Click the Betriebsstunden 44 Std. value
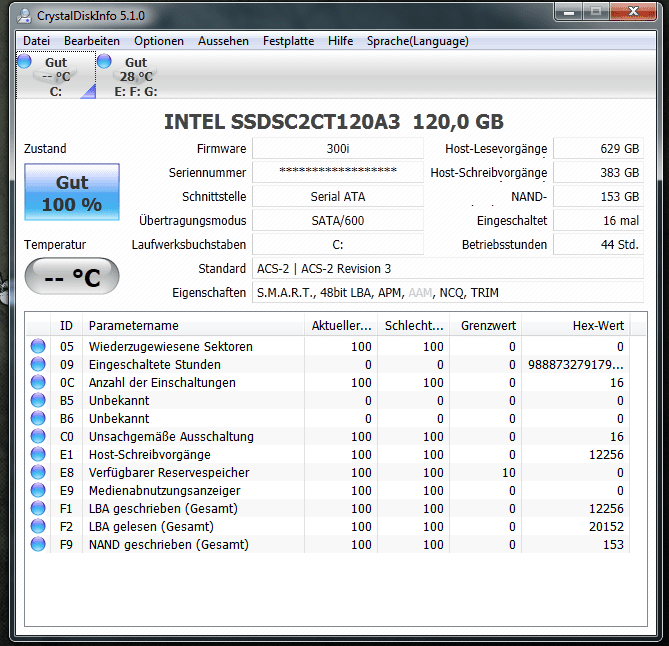 click(599, 244)
